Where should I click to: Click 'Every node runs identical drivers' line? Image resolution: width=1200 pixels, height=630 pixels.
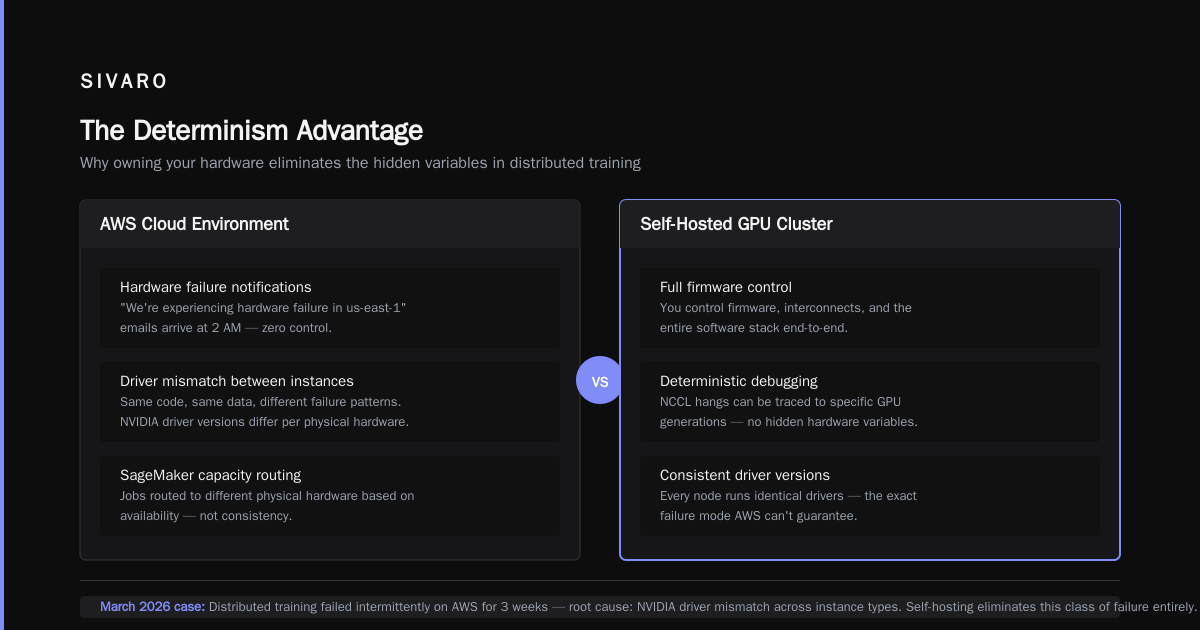(788, 496)
